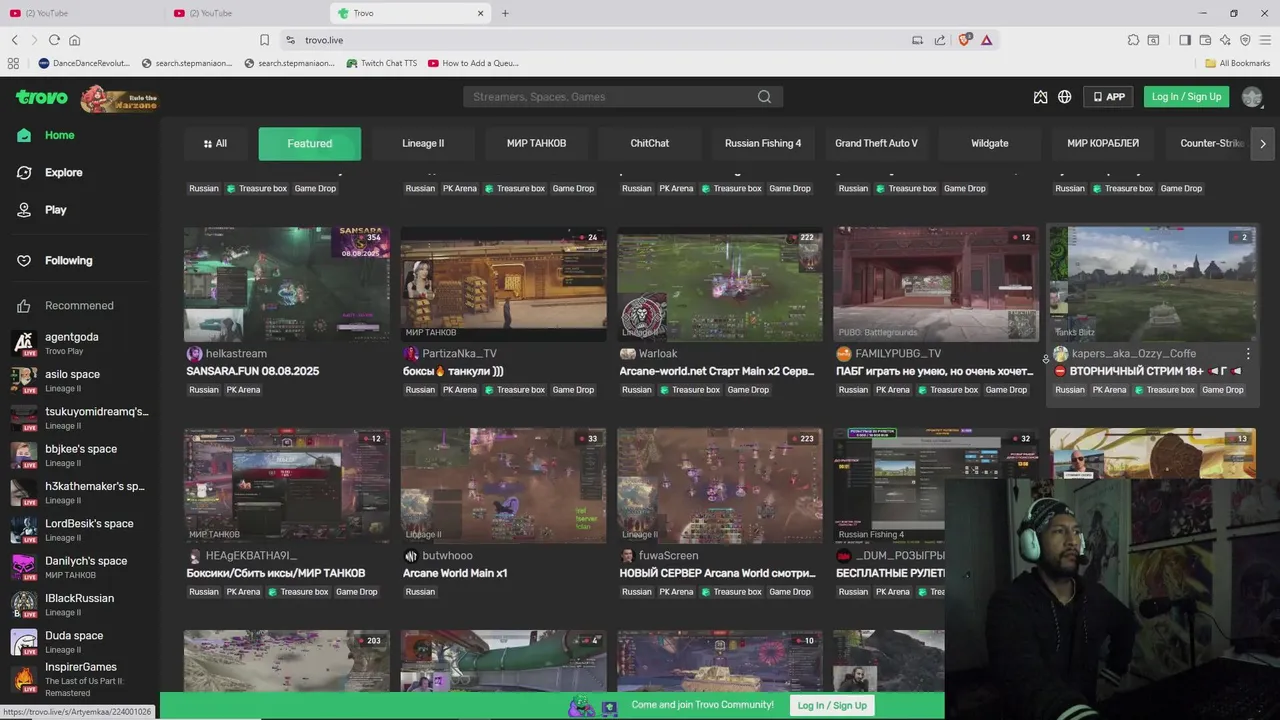
Task: Open LordBesik's space in sidebar
Action: pyautogui.click(x=80, y=530)
